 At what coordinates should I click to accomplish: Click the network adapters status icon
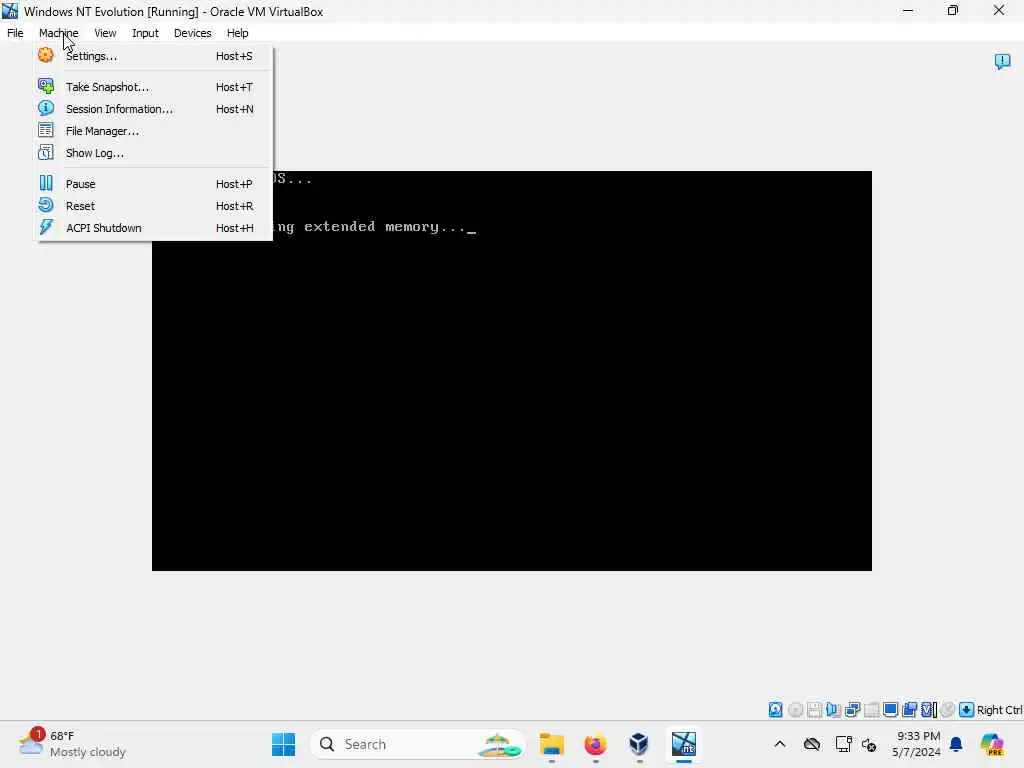[852, 710]
